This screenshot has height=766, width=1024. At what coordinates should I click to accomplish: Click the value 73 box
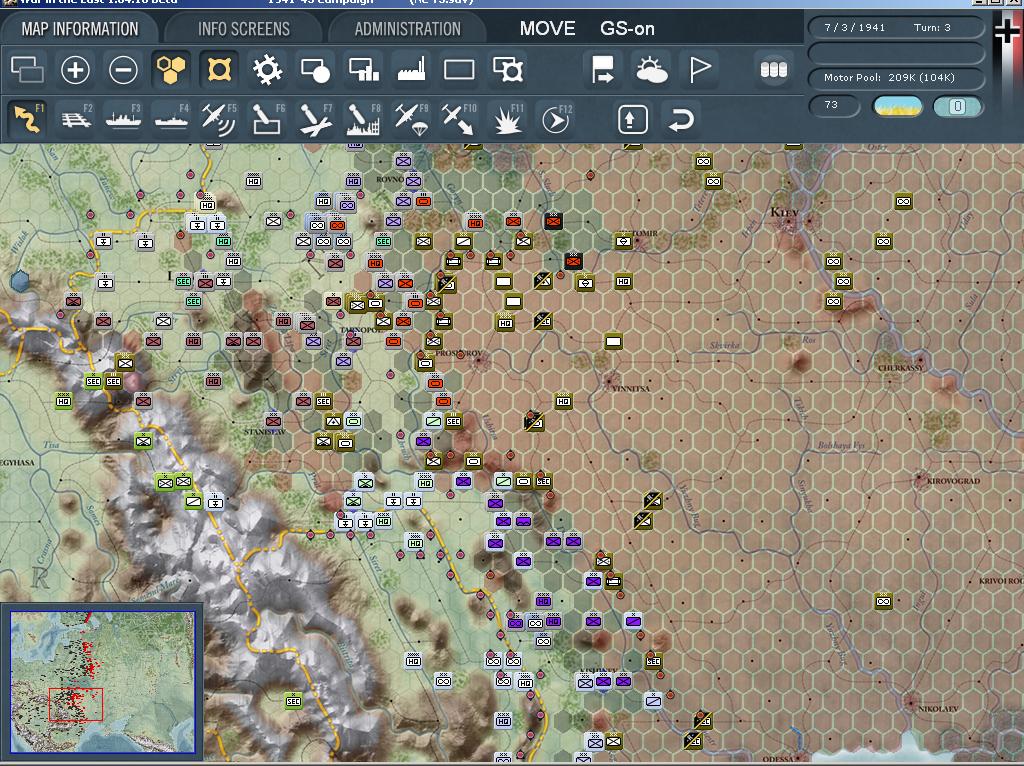(x=834, y=105)
